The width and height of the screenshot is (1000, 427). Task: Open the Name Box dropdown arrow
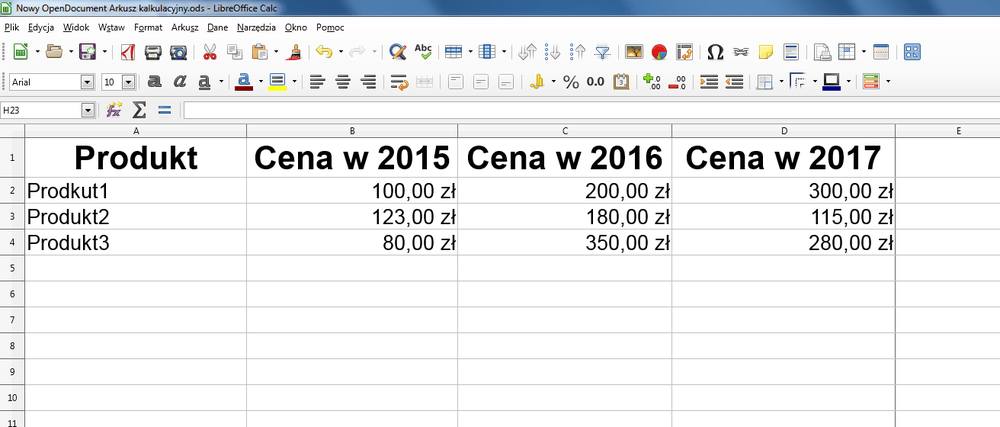click(87, 110)
